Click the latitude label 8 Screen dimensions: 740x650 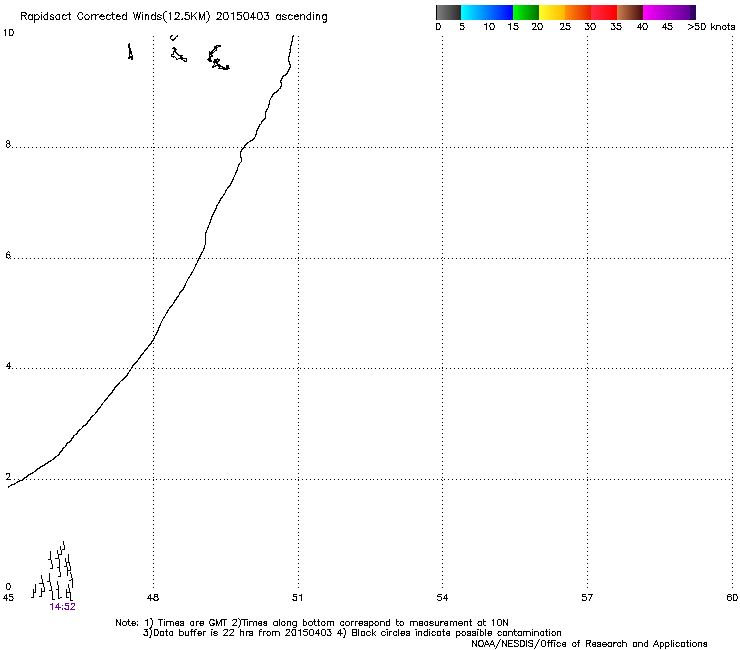coord(8,144)
